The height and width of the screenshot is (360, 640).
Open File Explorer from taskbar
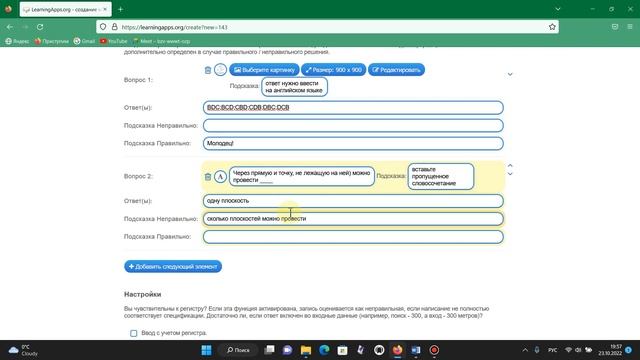[306, 350]
